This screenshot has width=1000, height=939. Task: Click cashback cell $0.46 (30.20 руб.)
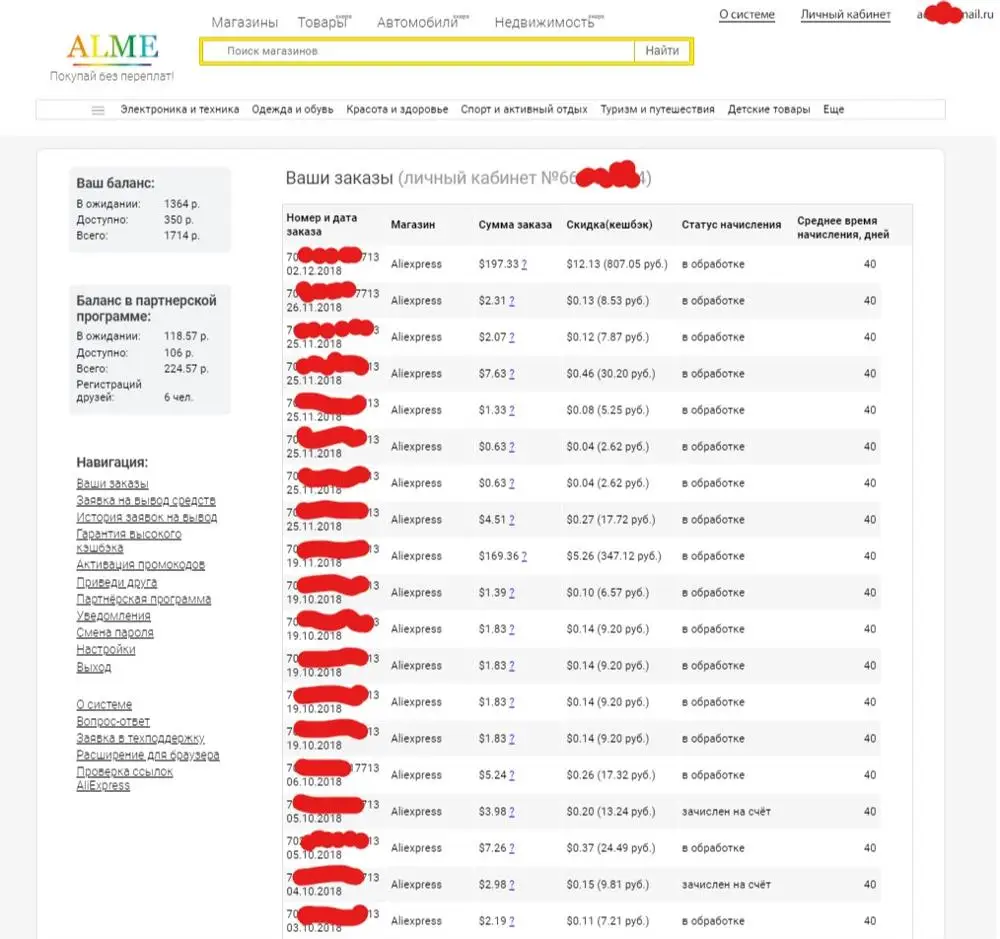(x=610, y=374)
